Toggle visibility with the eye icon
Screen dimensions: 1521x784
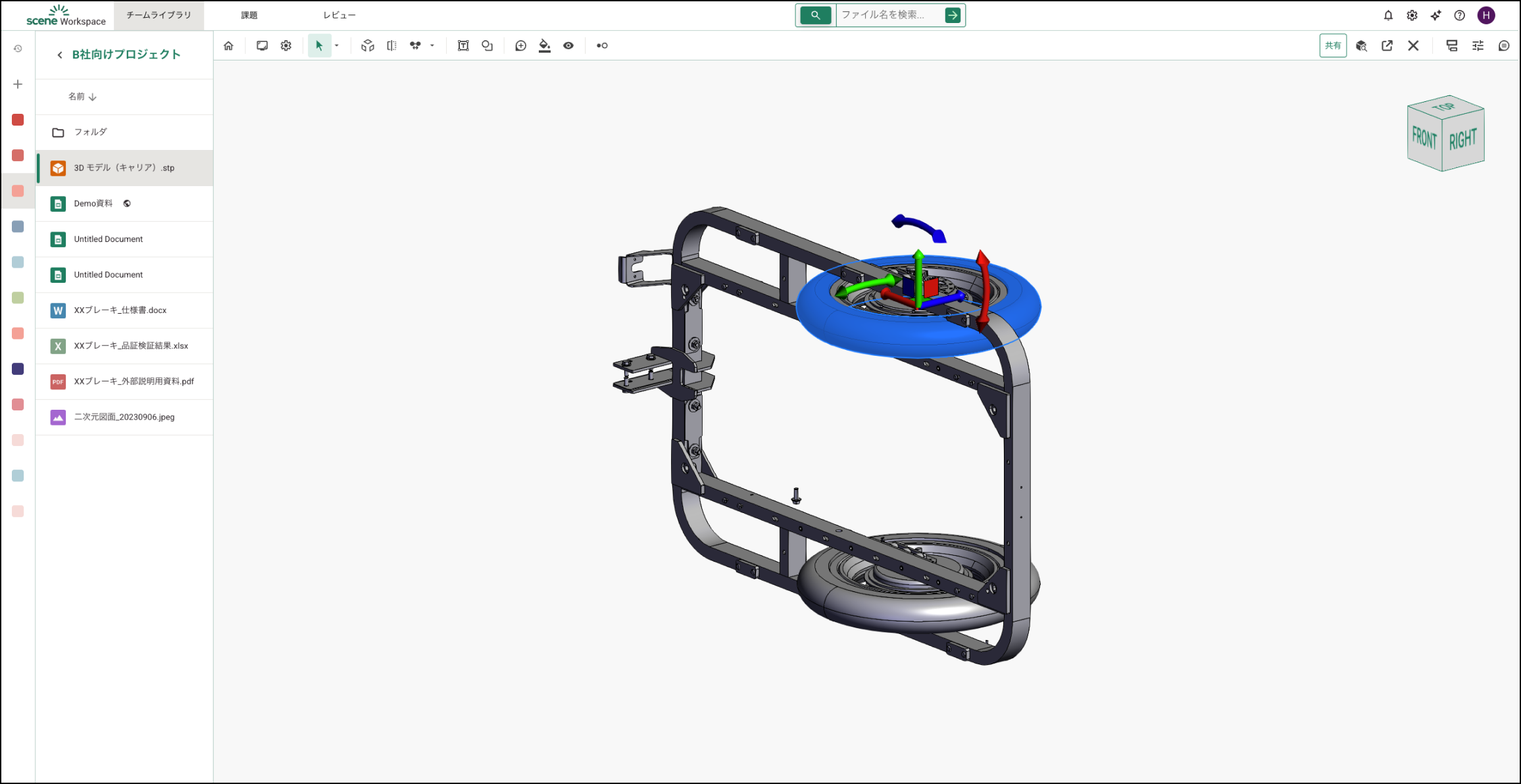568,45
